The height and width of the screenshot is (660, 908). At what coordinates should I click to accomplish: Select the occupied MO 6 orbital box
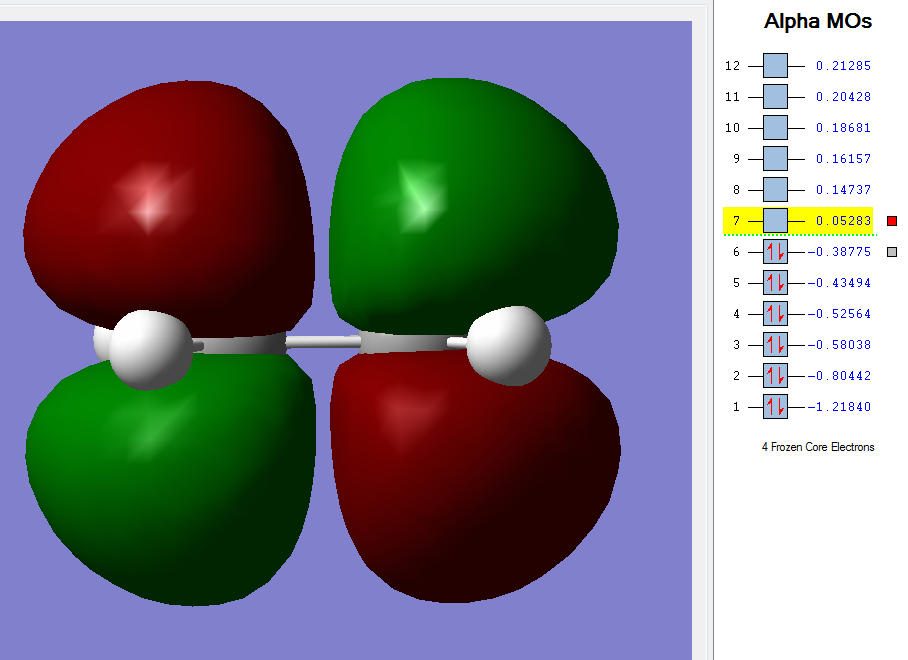tap(775, 252)
